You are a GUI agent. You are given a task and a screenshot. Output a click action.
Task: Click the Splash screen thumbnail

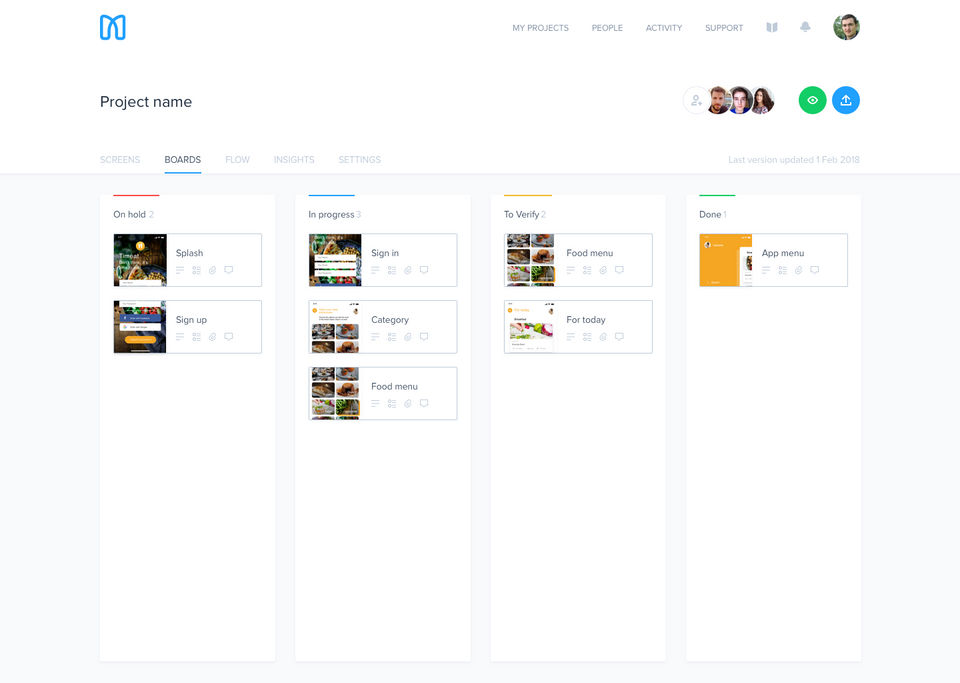tap(140, 260)
